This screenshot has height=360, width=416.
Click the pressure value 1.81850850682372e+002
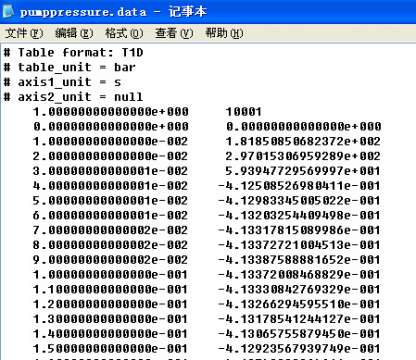[x=303, y=141]
